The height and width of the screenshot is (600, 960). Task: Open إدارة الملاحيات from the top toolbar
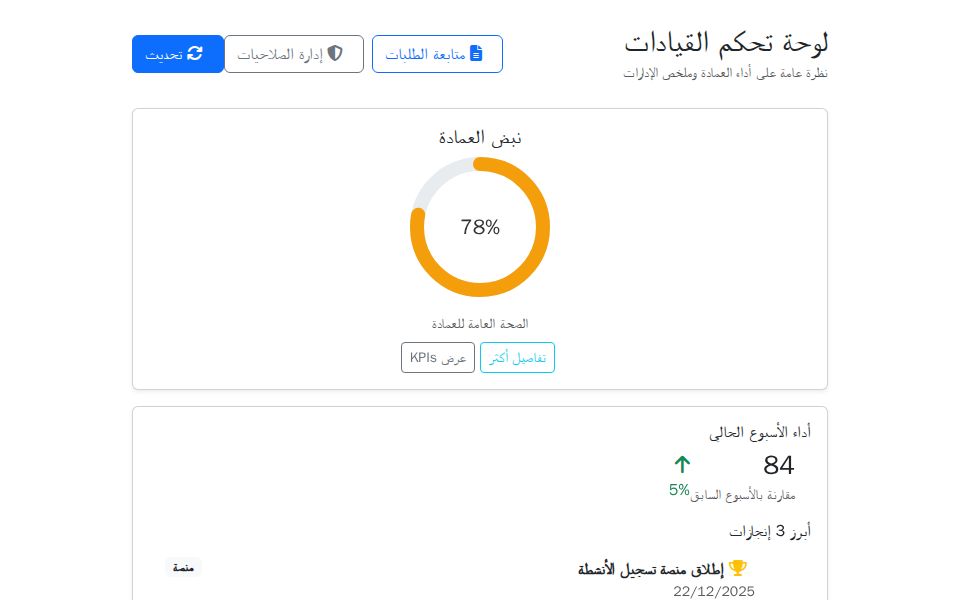[x=293, y=53]
